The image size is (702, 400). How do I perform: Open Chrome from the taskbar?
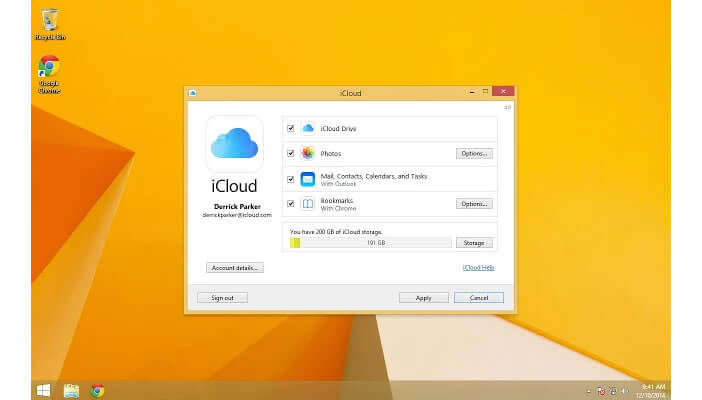98,390
